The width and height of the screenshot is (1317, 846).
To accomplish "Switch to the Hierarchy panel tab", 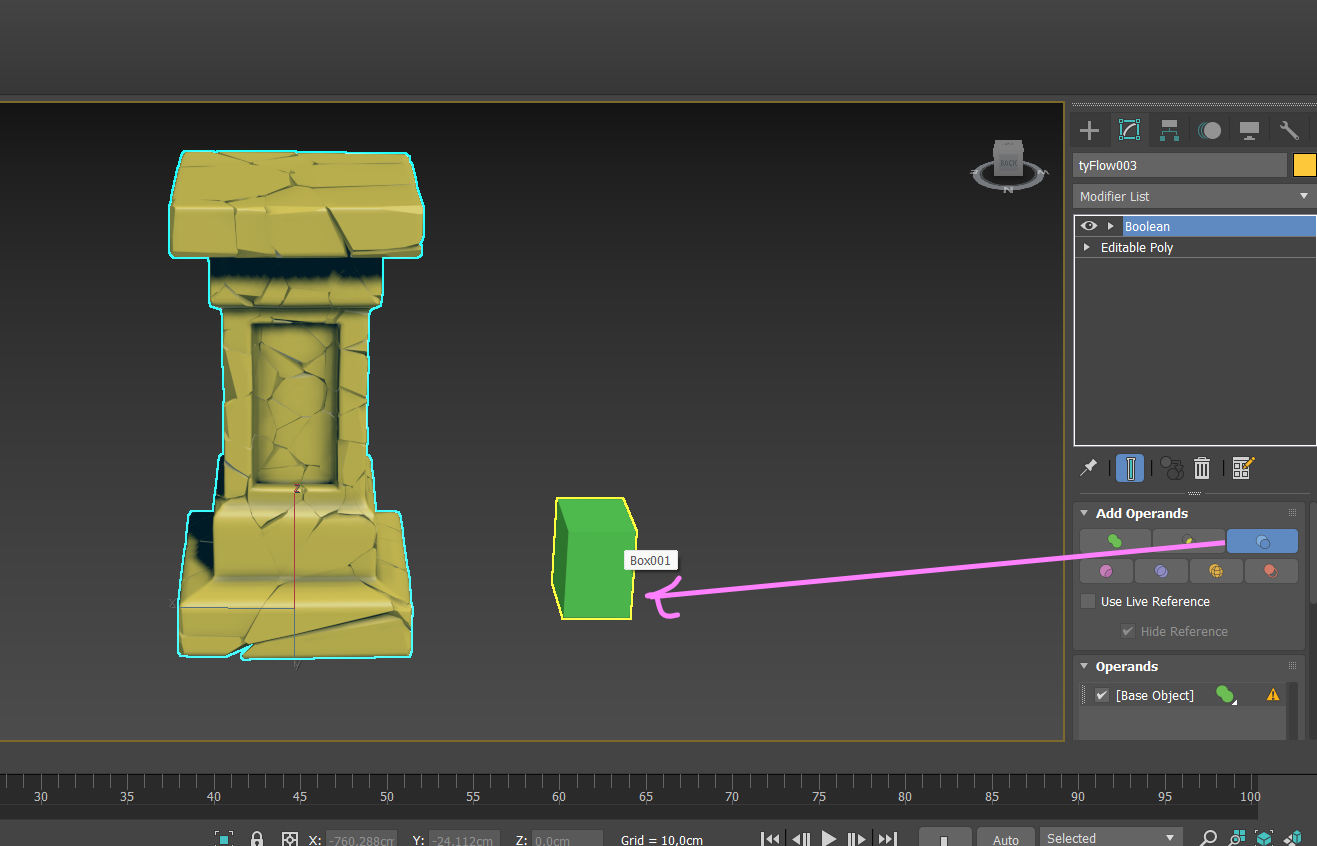I will (1169, 130).
